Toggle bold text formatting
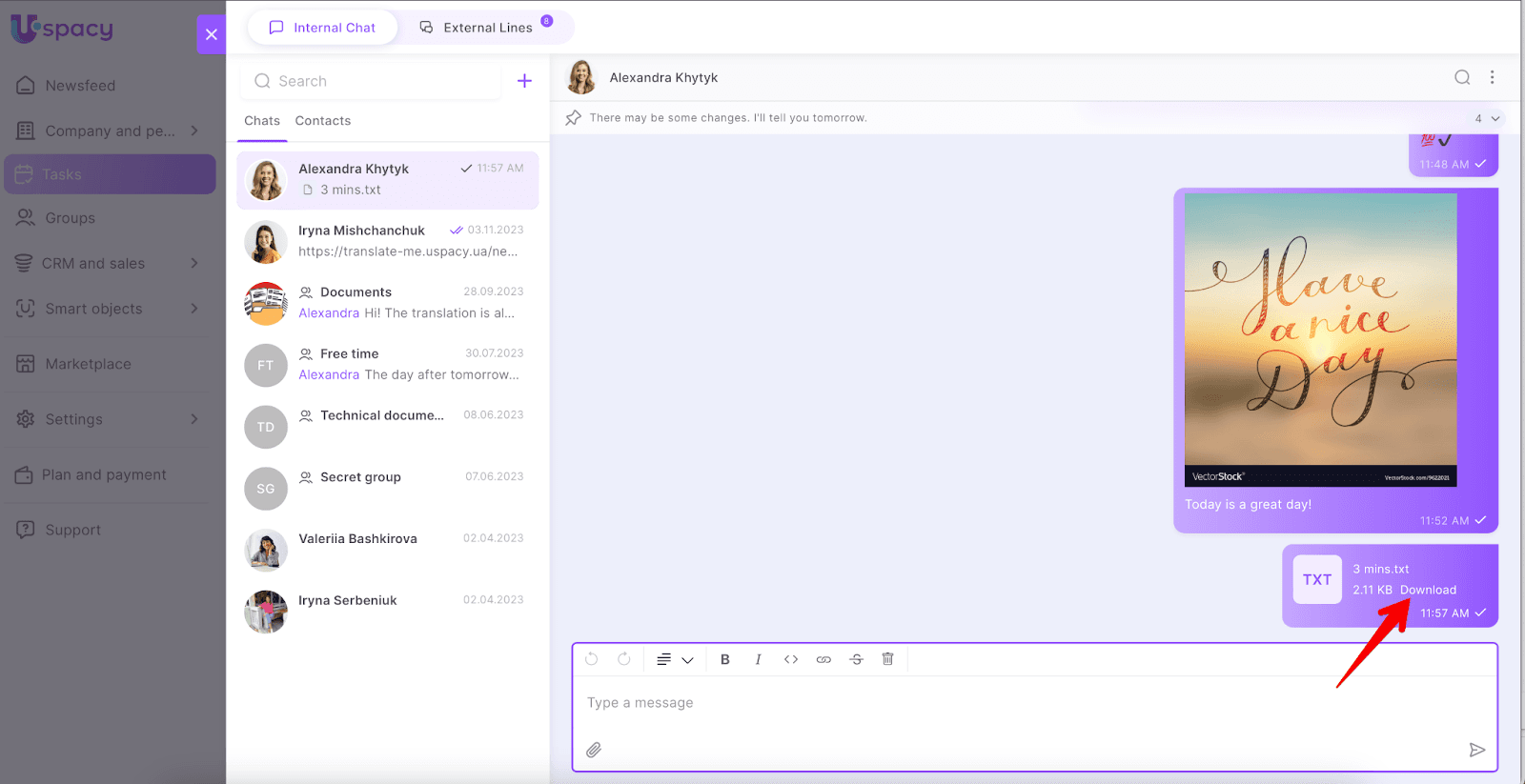Viewport: 1525px width, 784px height. point(725,659)
